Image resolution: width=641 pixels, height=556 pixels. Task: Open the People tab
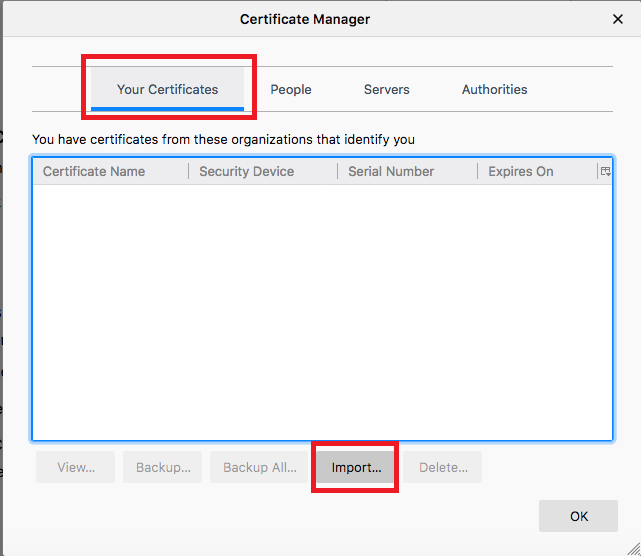291,89
